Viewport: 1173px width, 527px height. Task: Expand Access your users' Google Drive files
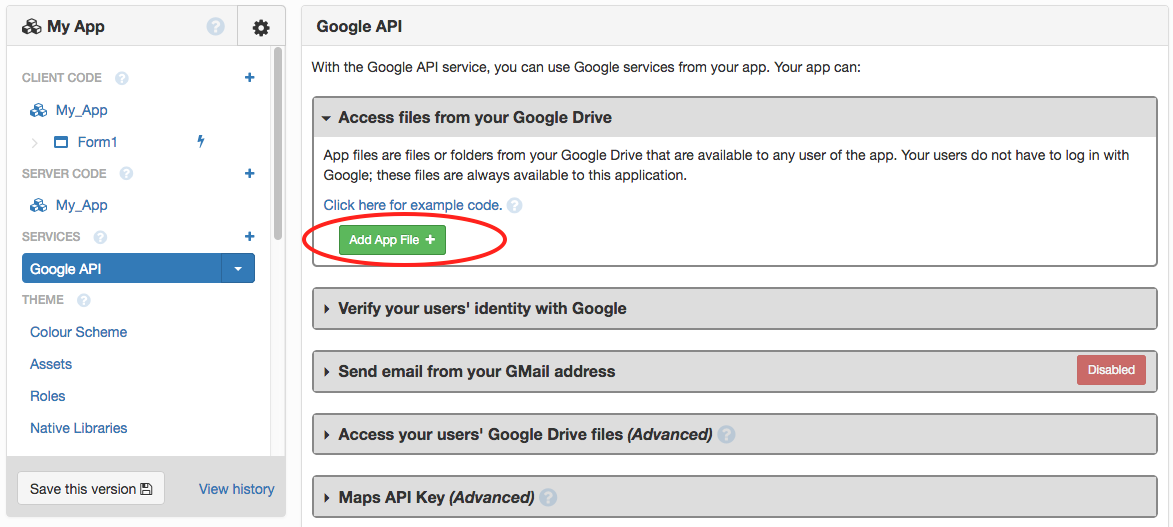click(x=326, y=434)
